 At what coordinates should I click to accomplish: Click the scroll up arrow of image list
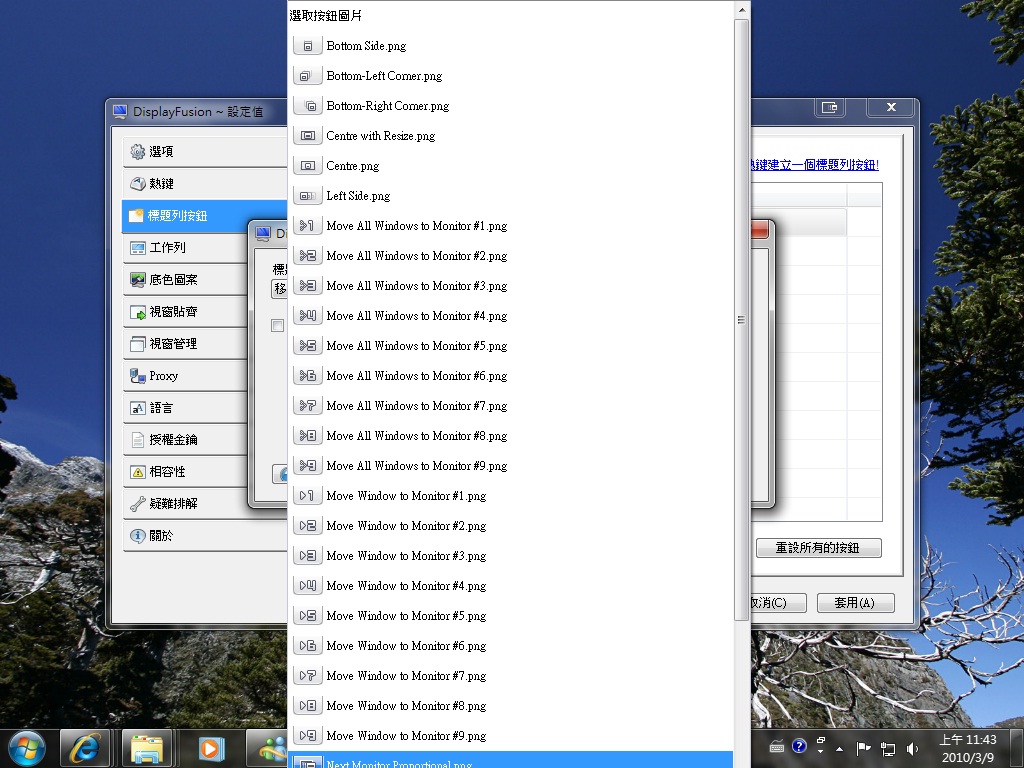pyautogui.click(x=741, y=10)
